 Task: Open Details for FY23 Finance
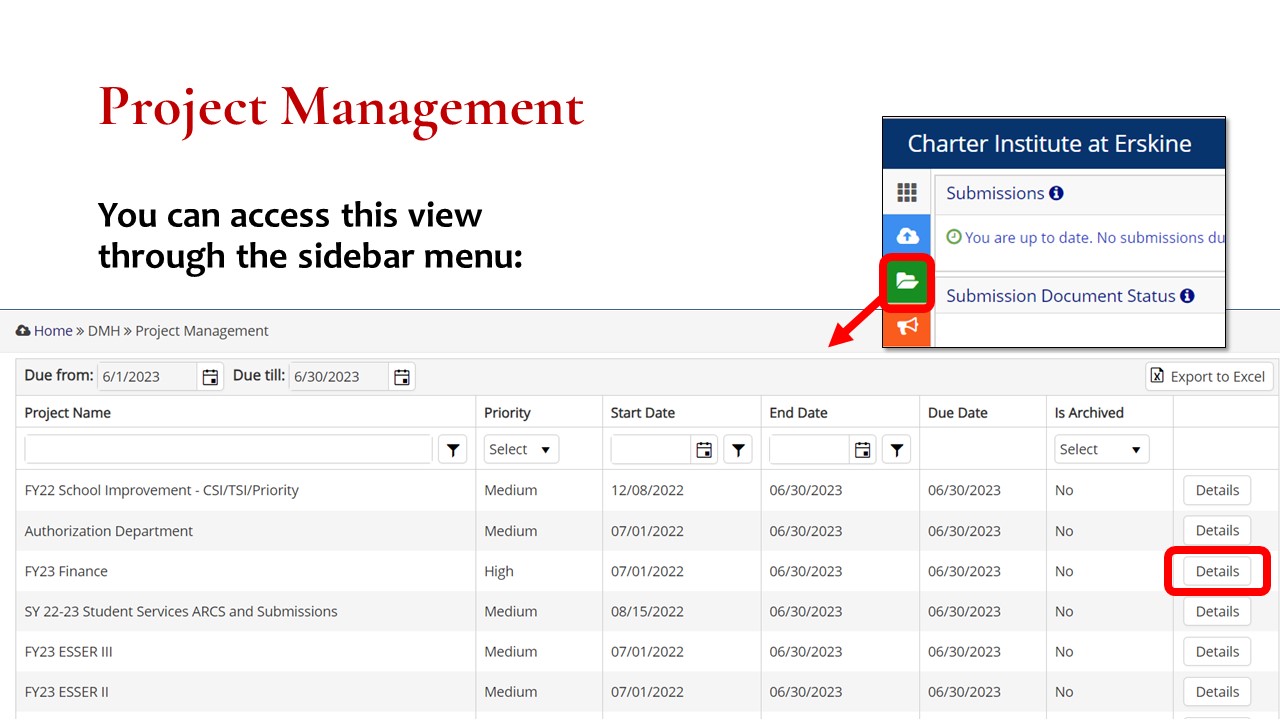click(1217, 571)
